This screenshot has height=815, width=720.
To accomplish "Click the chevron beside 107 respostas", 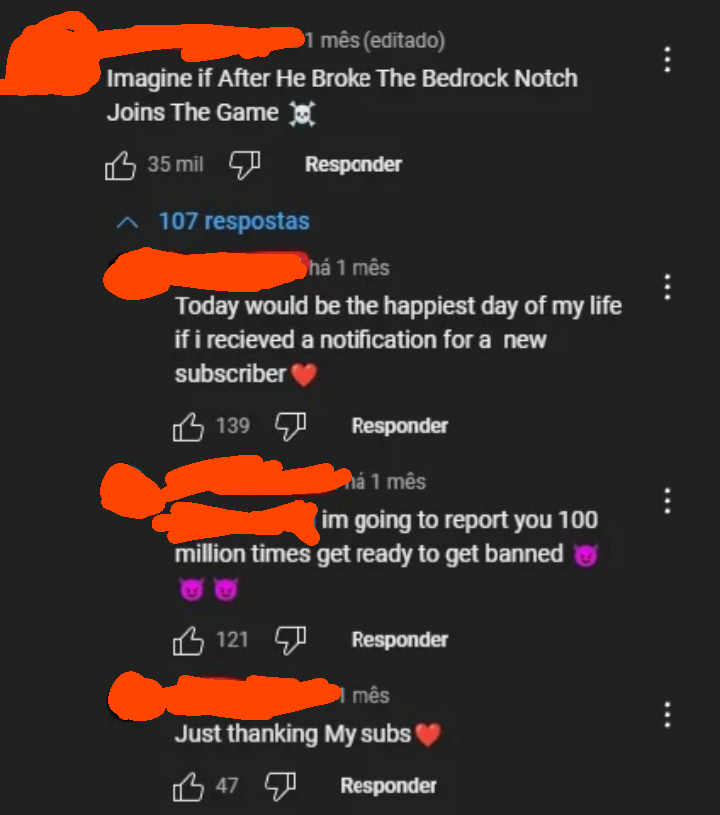I will coord(127,223).
